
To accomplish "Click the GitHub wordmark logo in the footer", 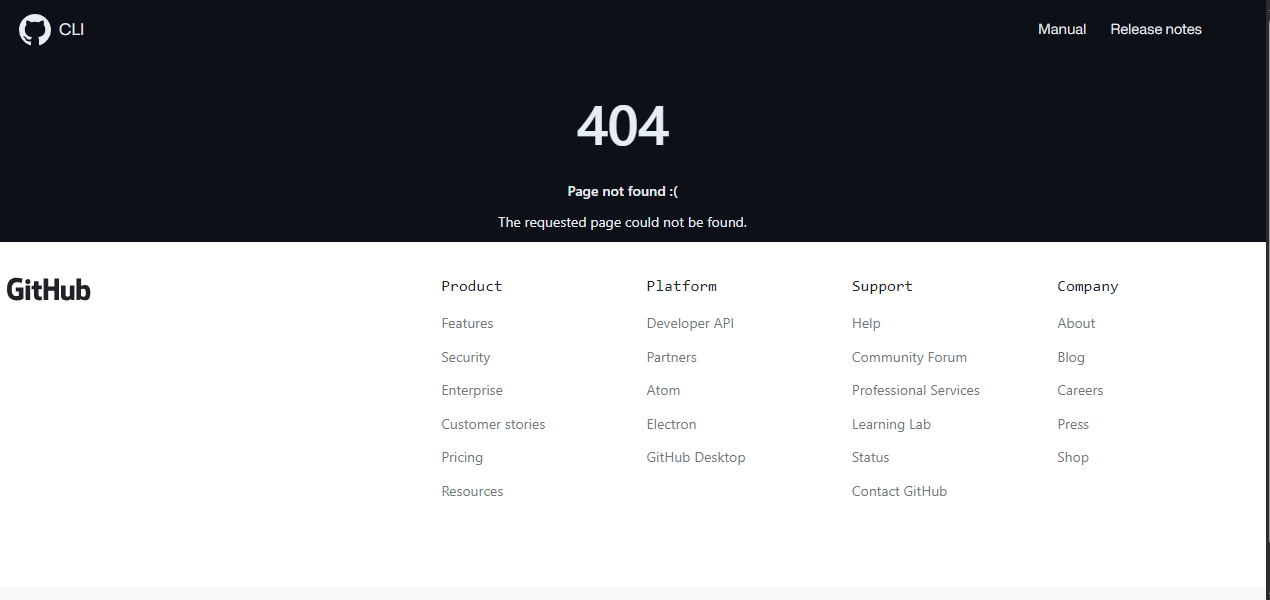I will [48, 289].
